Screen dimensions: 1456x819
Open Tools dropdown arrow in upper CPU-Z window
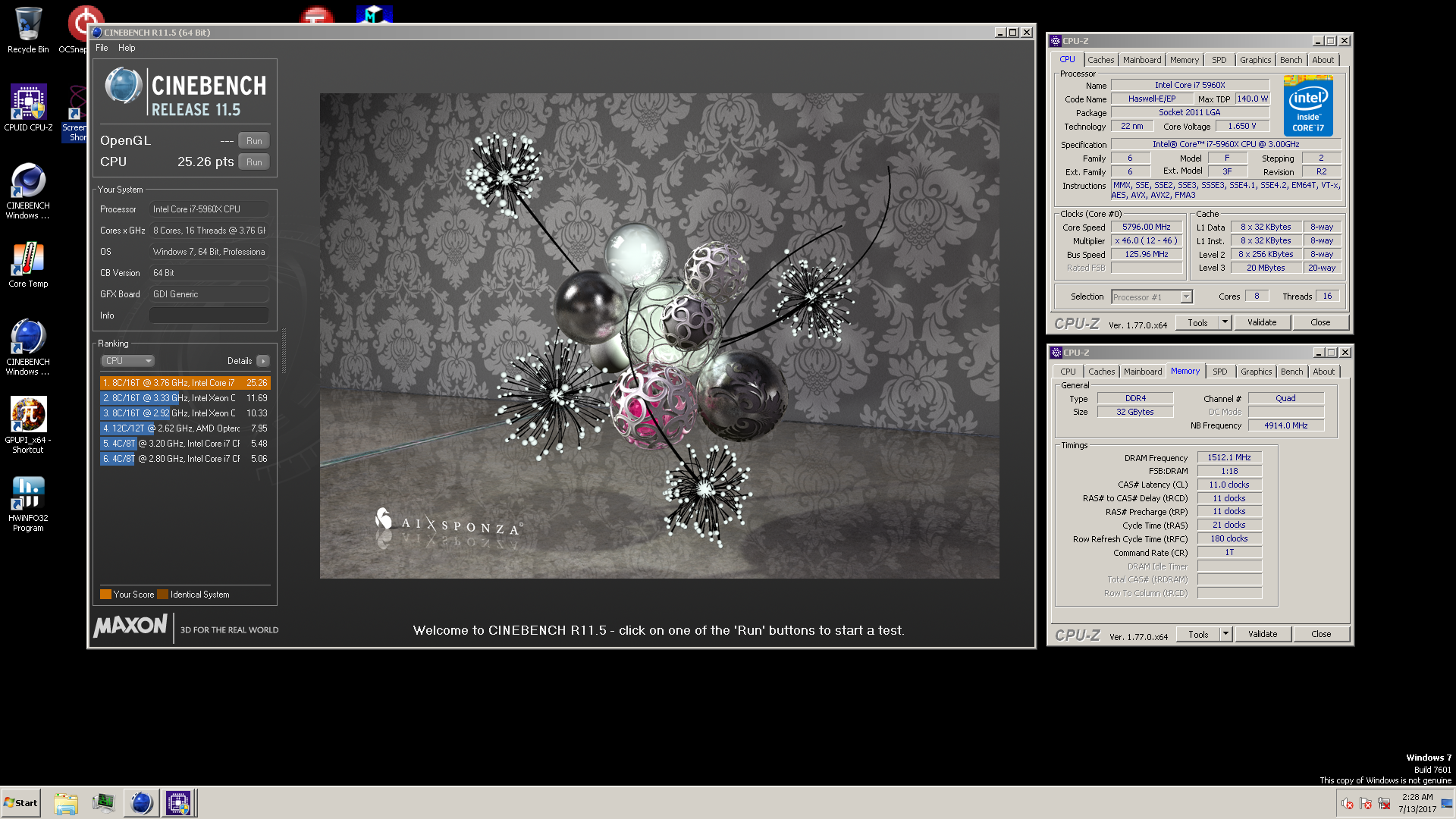1225,322
